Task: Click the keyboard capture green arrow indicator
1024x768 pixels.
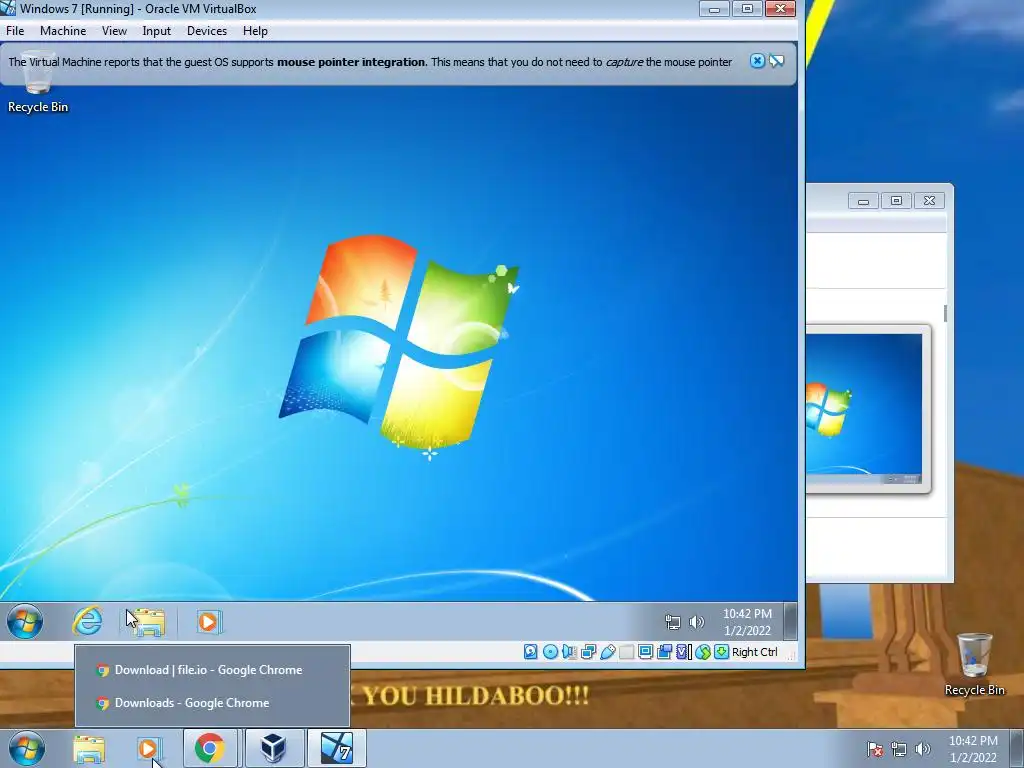Action: tap(721, 652)
